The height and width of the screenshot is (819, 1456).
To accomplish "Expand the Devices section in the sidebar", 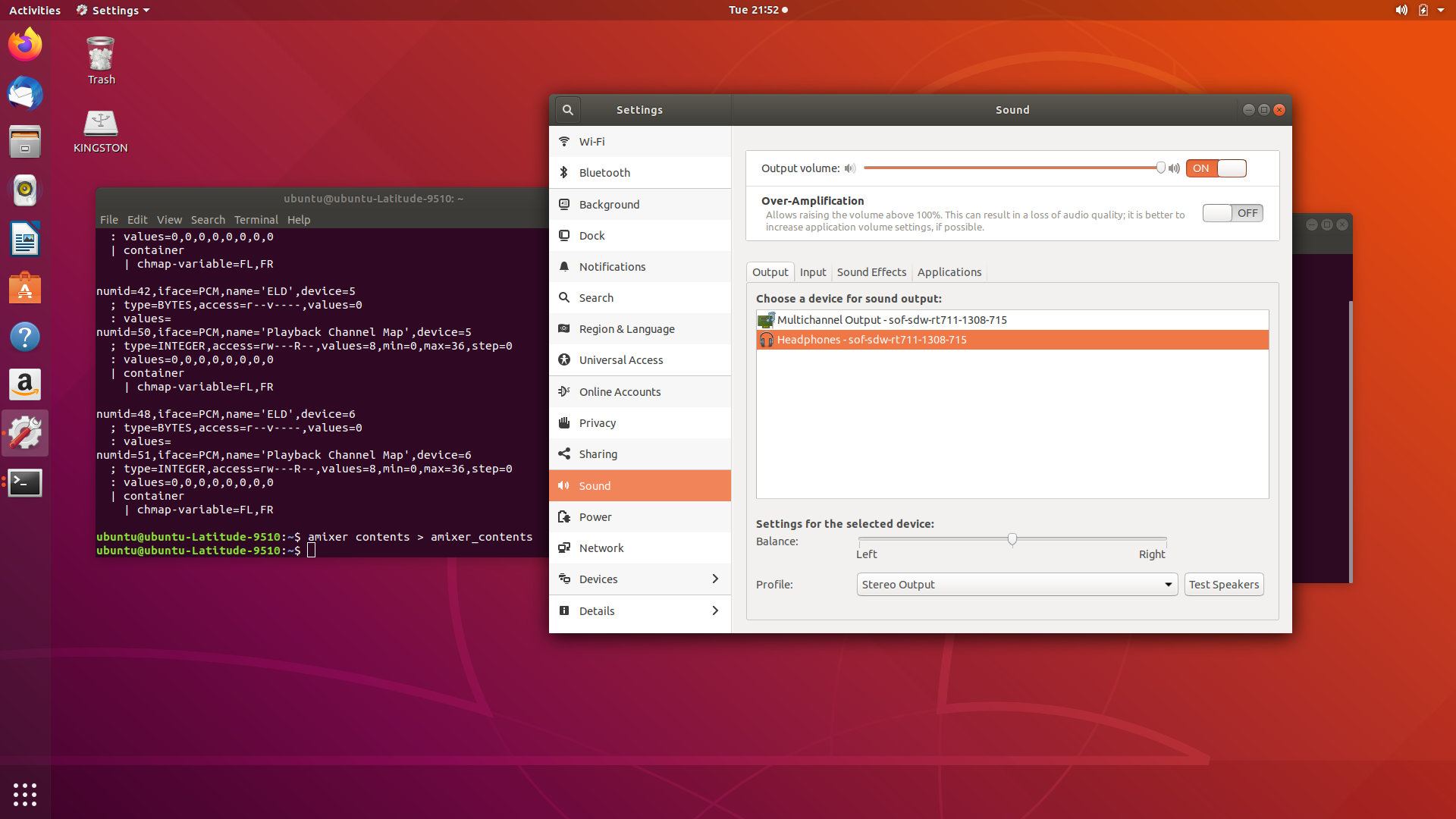I will [x=640, y=579].
